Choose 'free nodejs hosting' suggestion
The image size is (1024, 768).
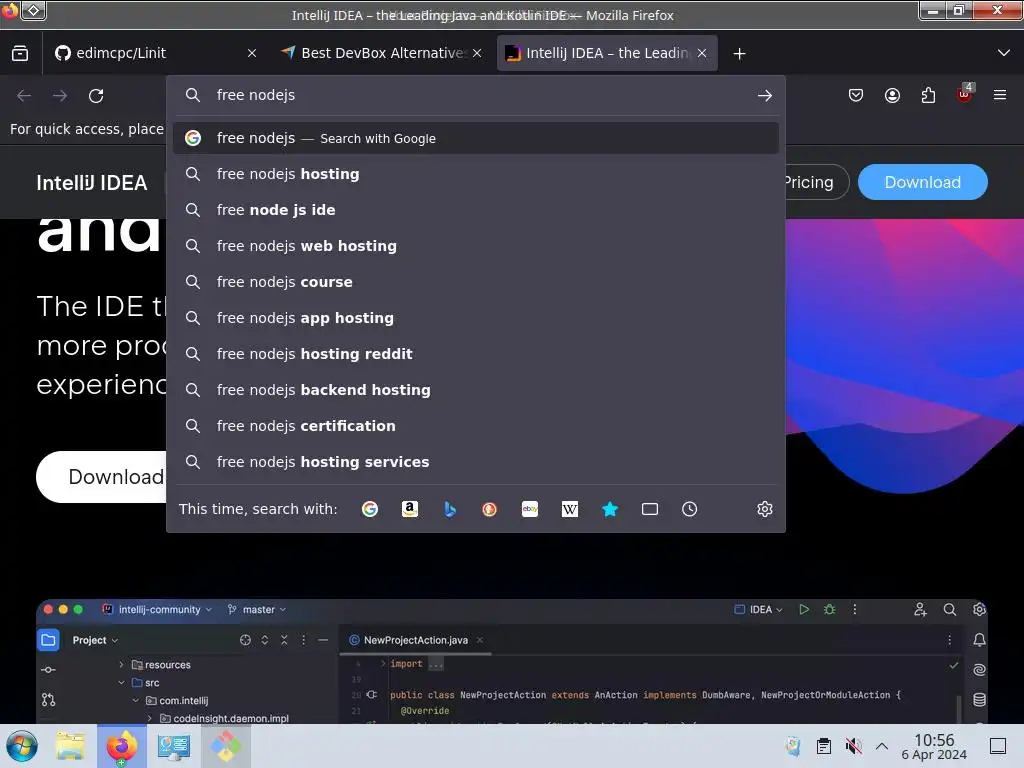[475, 174]
